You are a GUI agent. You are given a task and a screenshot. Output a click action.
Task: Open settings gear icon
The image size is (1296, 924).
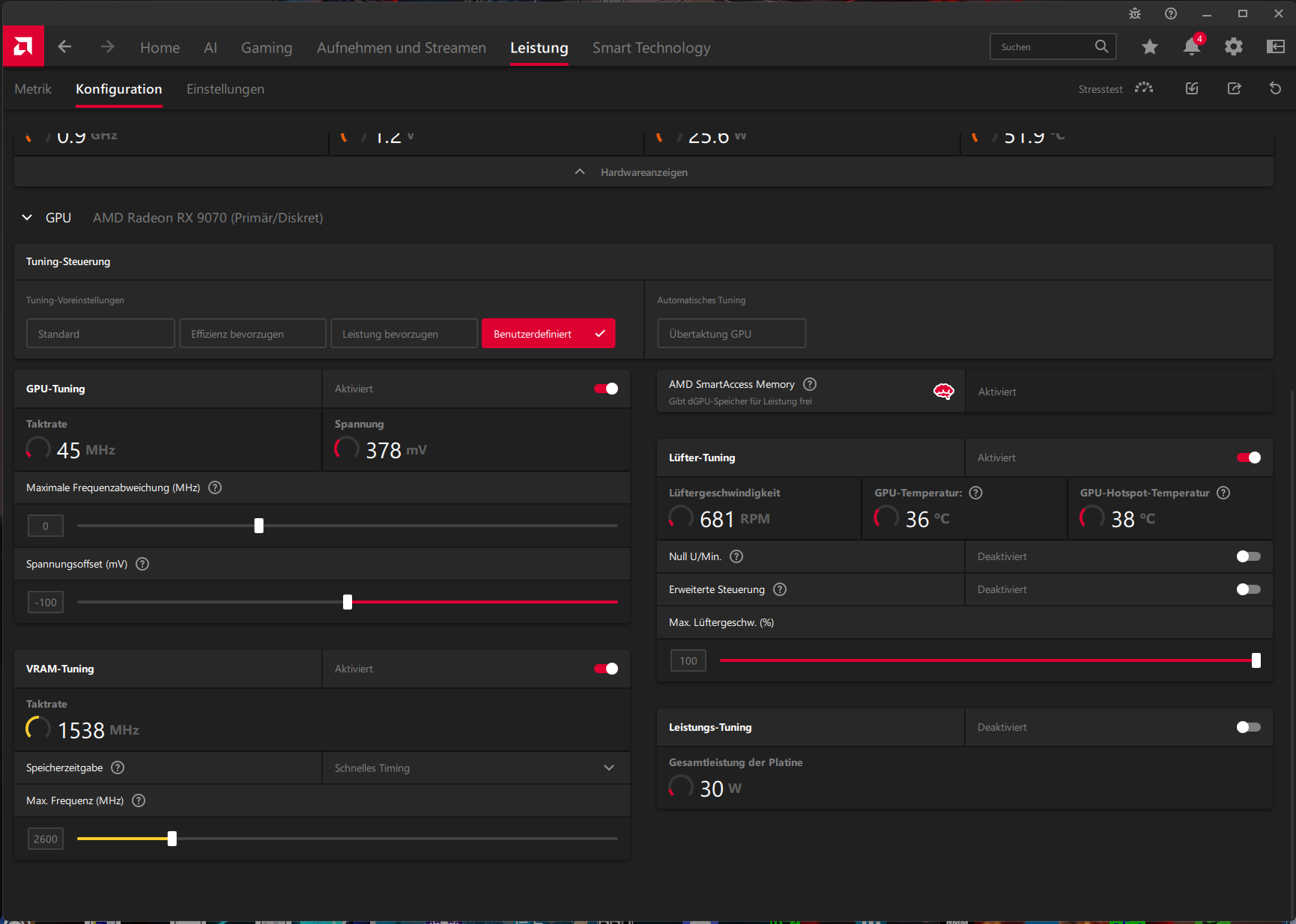(1234, 47)
